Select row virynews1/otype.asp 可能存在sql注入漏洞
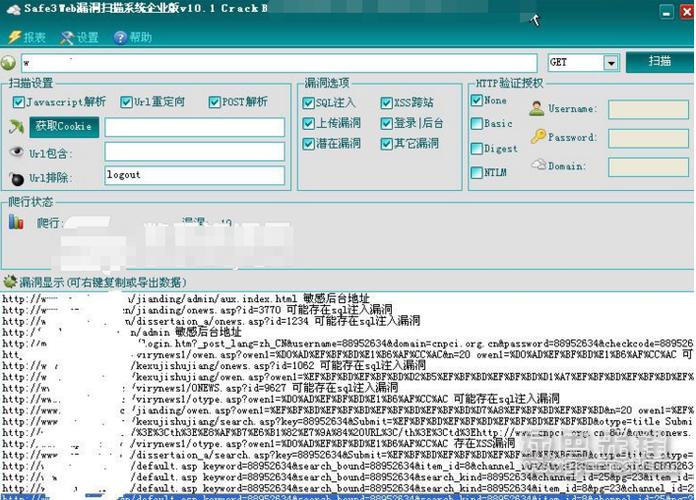 [x=281, y=399]
